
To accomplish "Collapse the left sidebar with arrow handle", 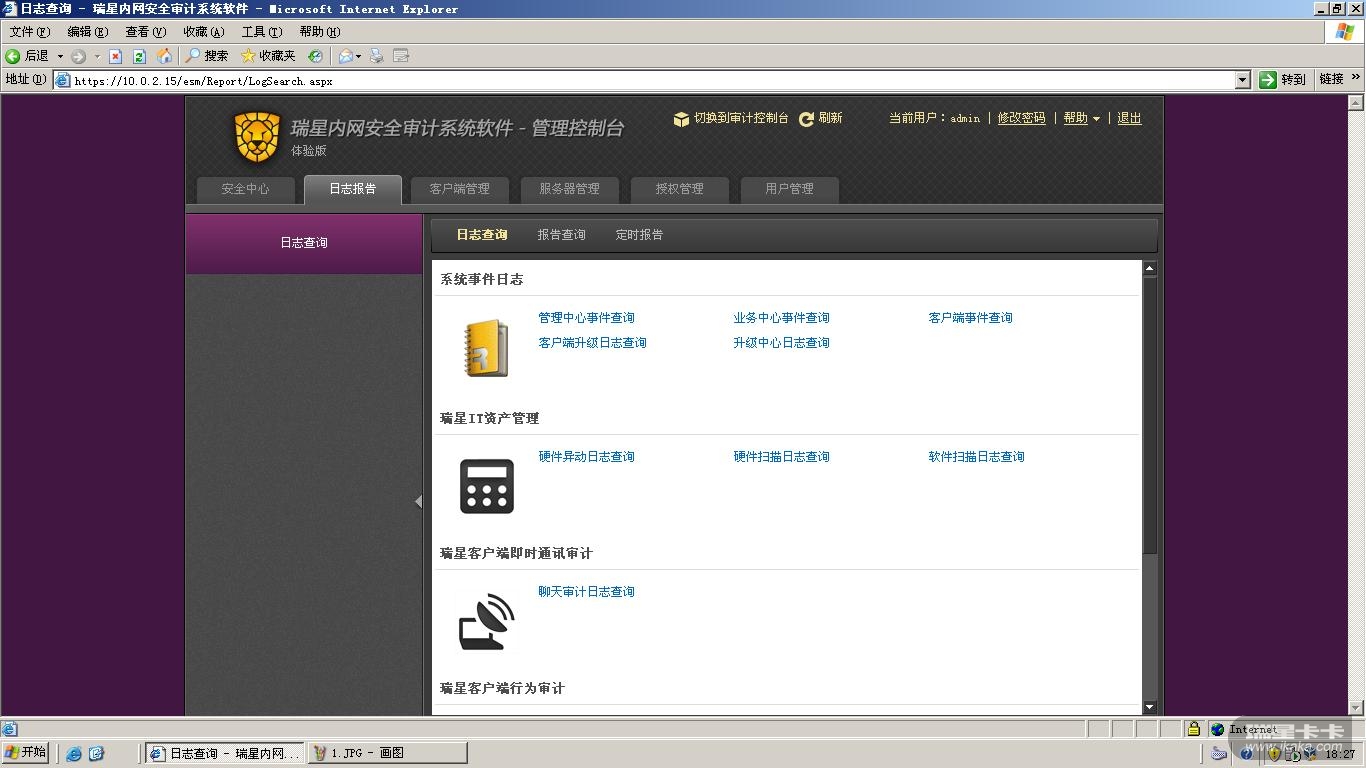I will click(x=418, y=502).
